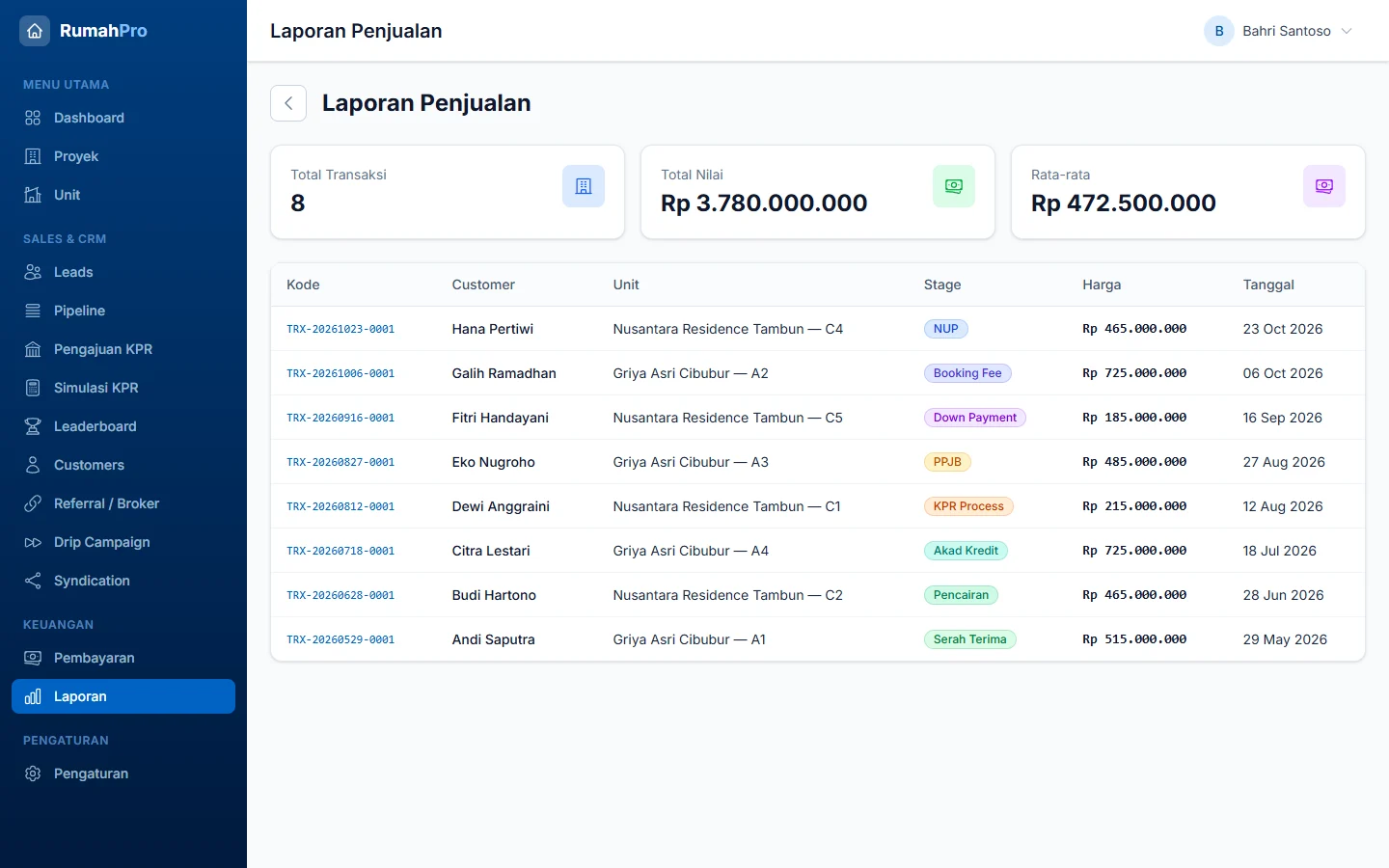Click the Serah Terima stage badge
The width and height of the screenshot is (1389, 868).
pos(969,639)
